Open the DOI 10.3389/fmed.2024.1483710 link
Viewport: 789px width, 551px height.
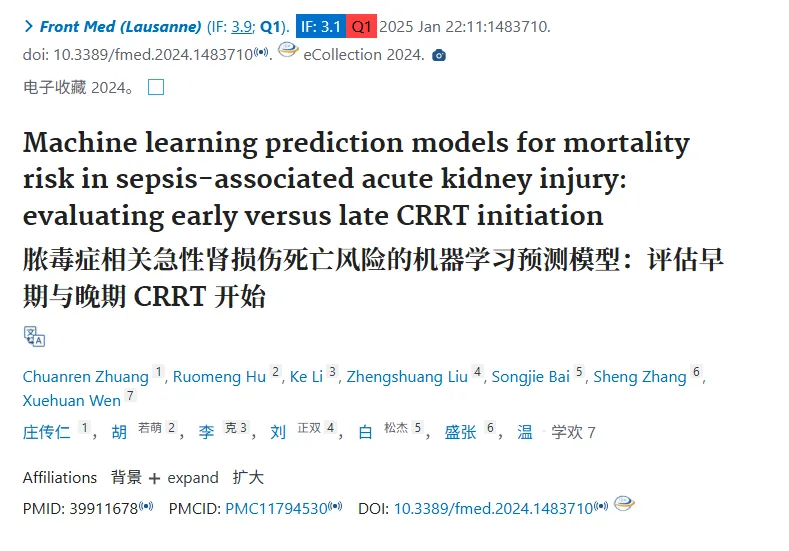[x=493, y=509]
